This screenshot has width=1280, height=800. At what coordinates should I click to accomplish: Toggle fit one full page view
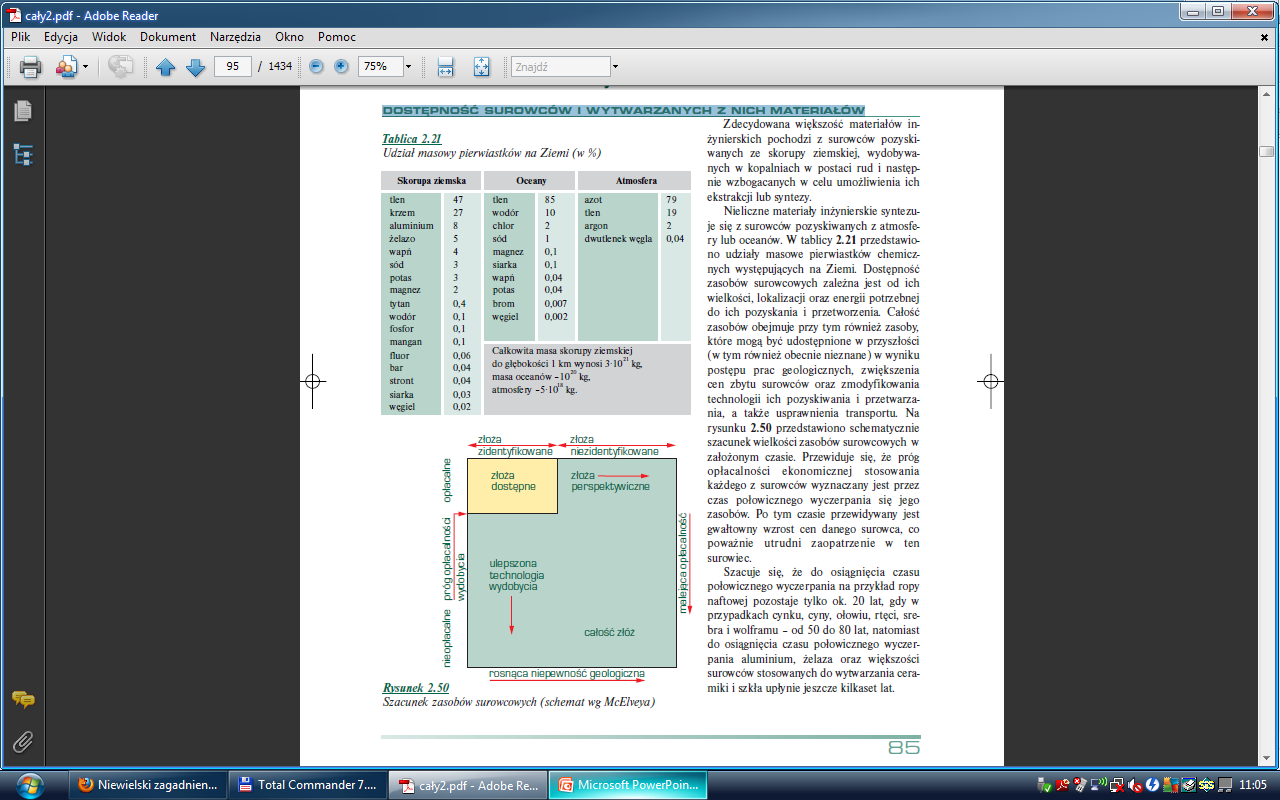(481, 67)
